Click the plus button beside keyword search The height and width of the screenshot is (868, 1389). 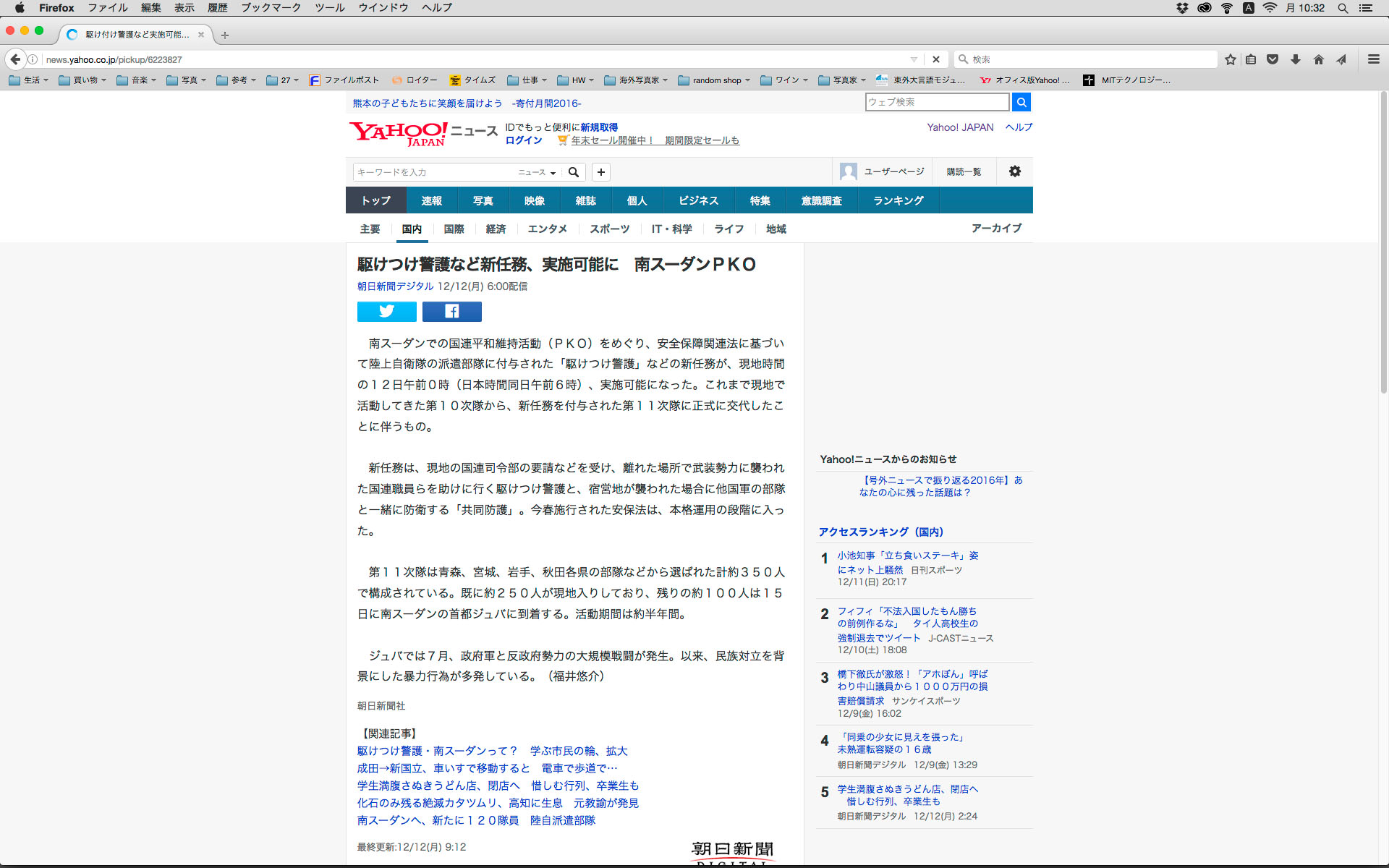point(600,172)
